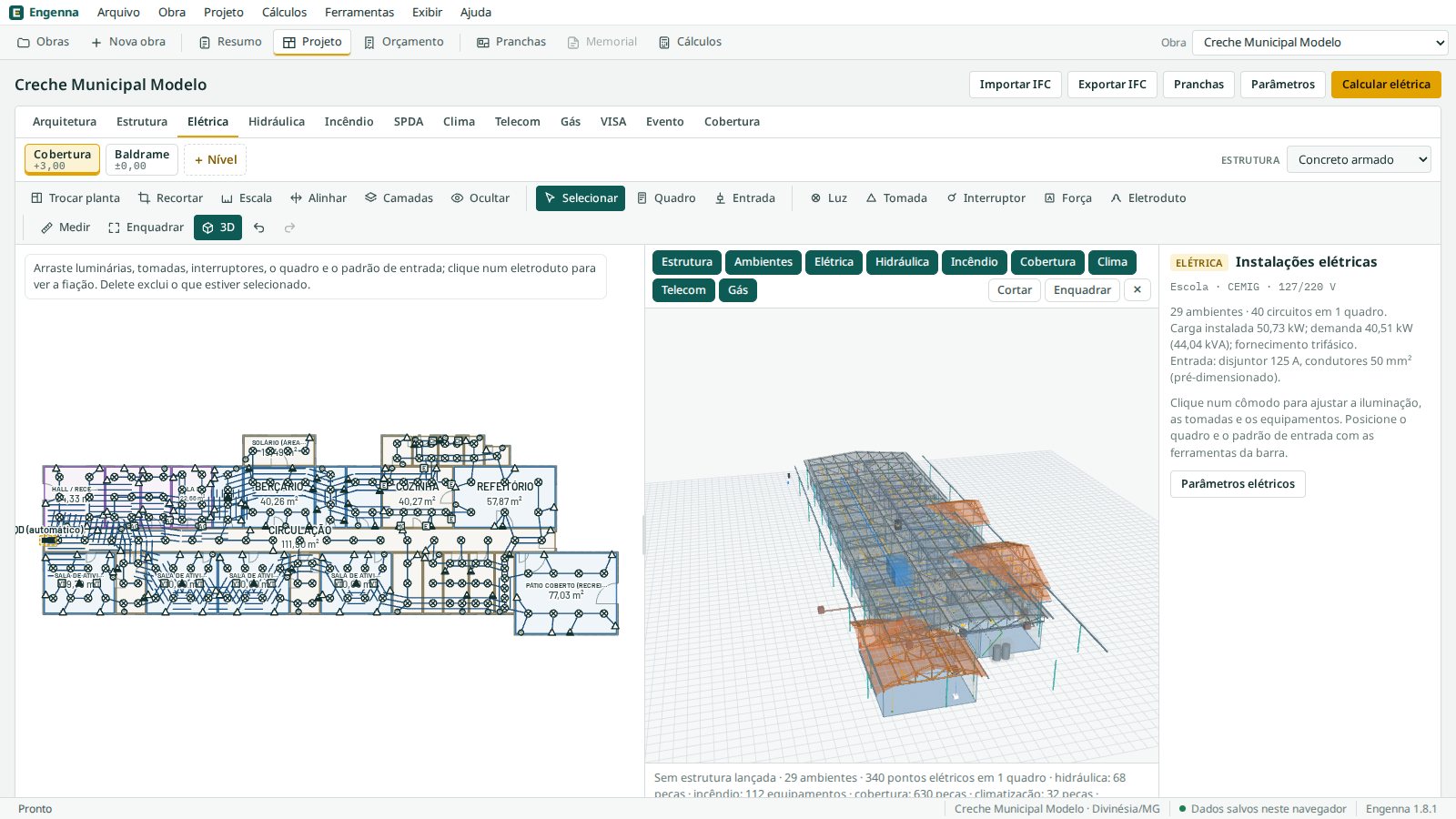Select the Trocar planta tool
Viewport: 1456px width, 819px height.
pyautogui.click(x=76, y=198)
